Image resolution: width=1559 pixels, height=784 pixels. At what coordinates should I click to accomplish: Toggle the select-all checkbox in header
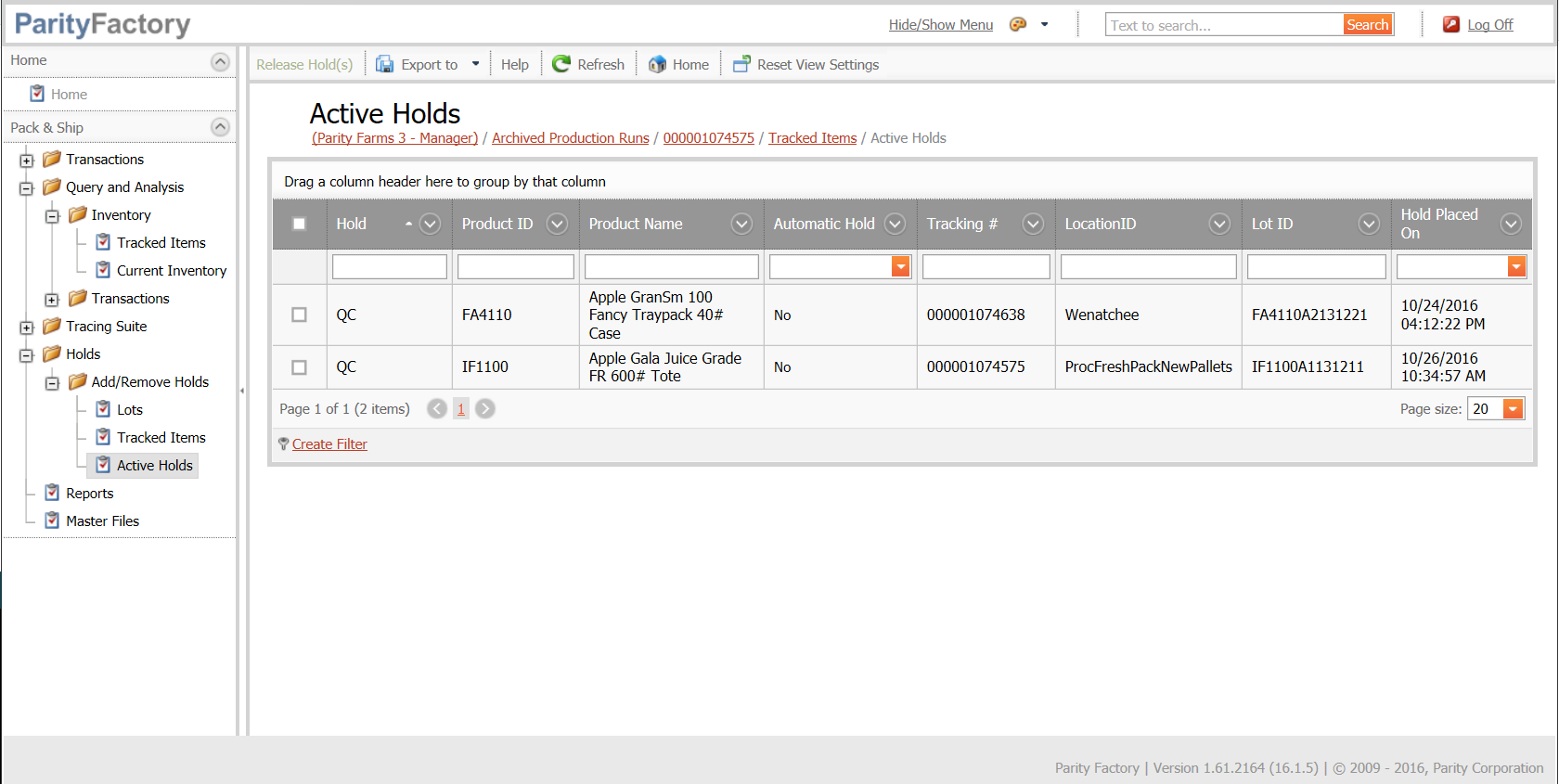(x=299, y=224)
